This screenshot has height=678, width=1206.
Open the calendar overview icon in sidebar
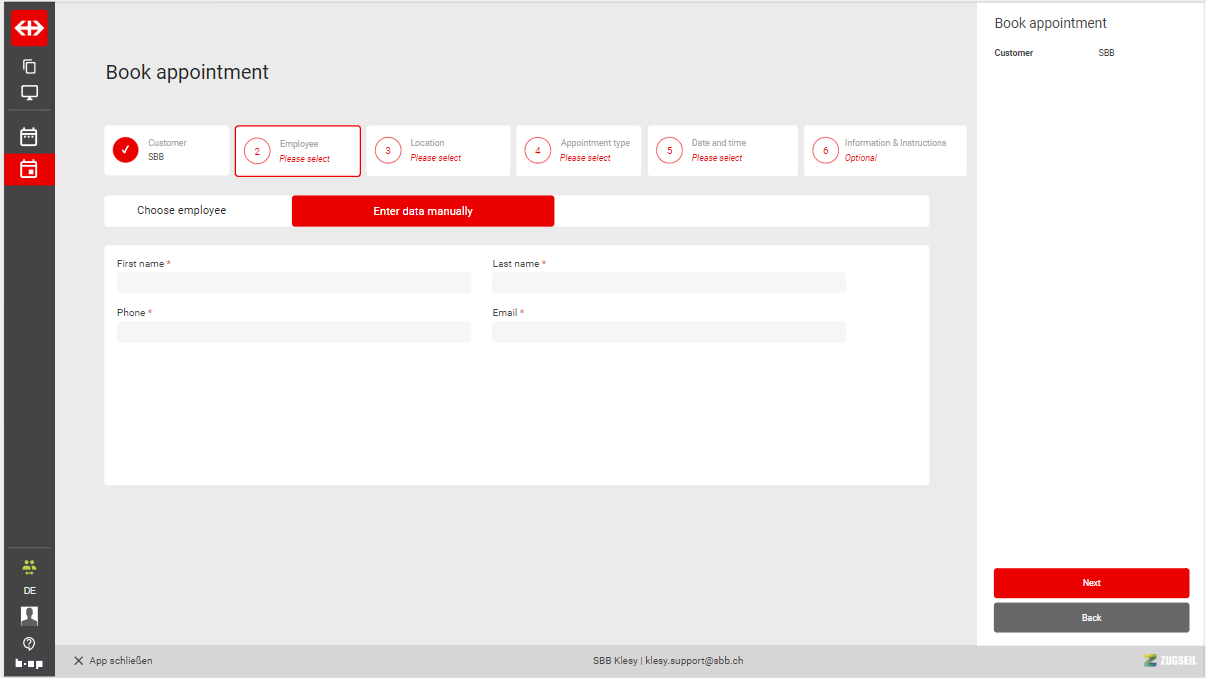[29, 137]
